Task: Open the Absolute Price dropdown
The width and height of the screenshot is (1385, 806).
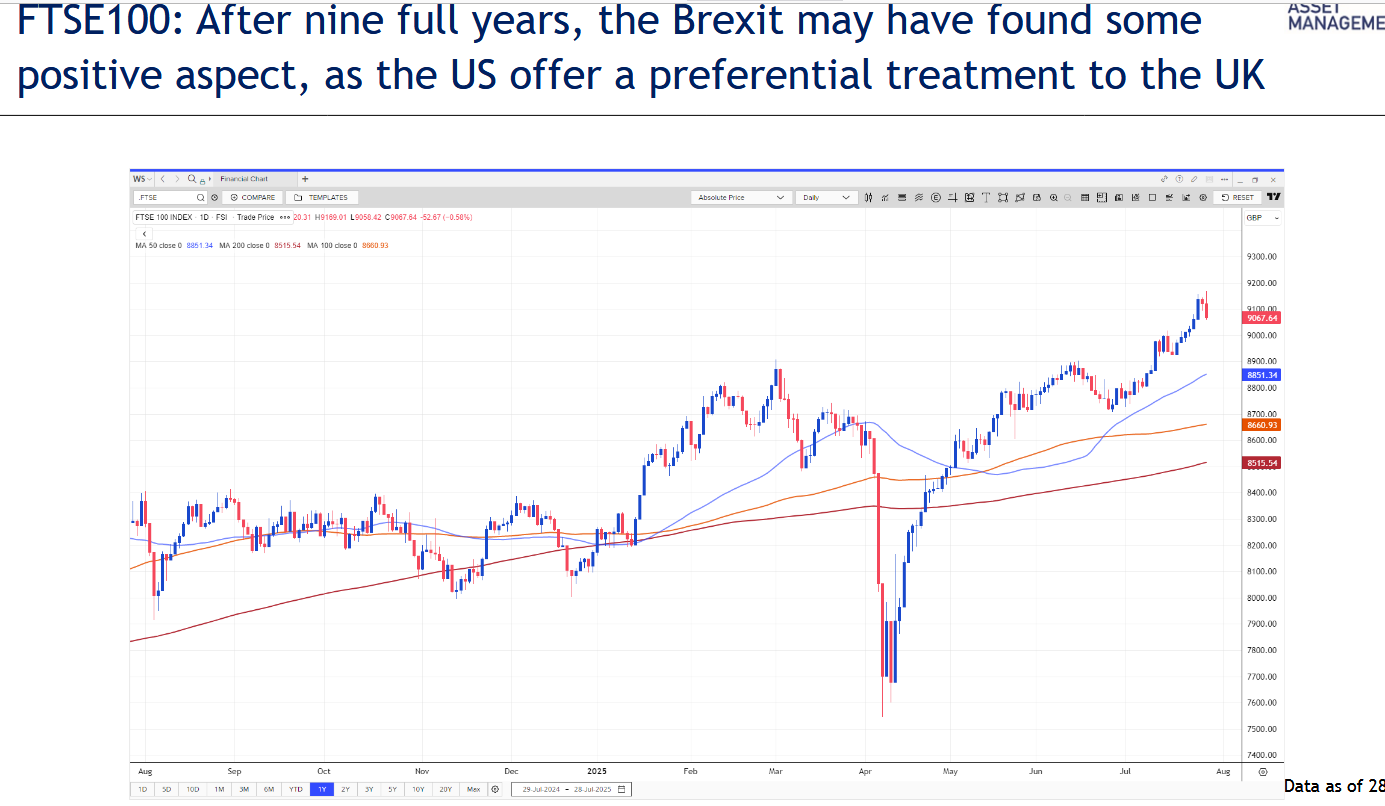Action: tap(742, 197)
